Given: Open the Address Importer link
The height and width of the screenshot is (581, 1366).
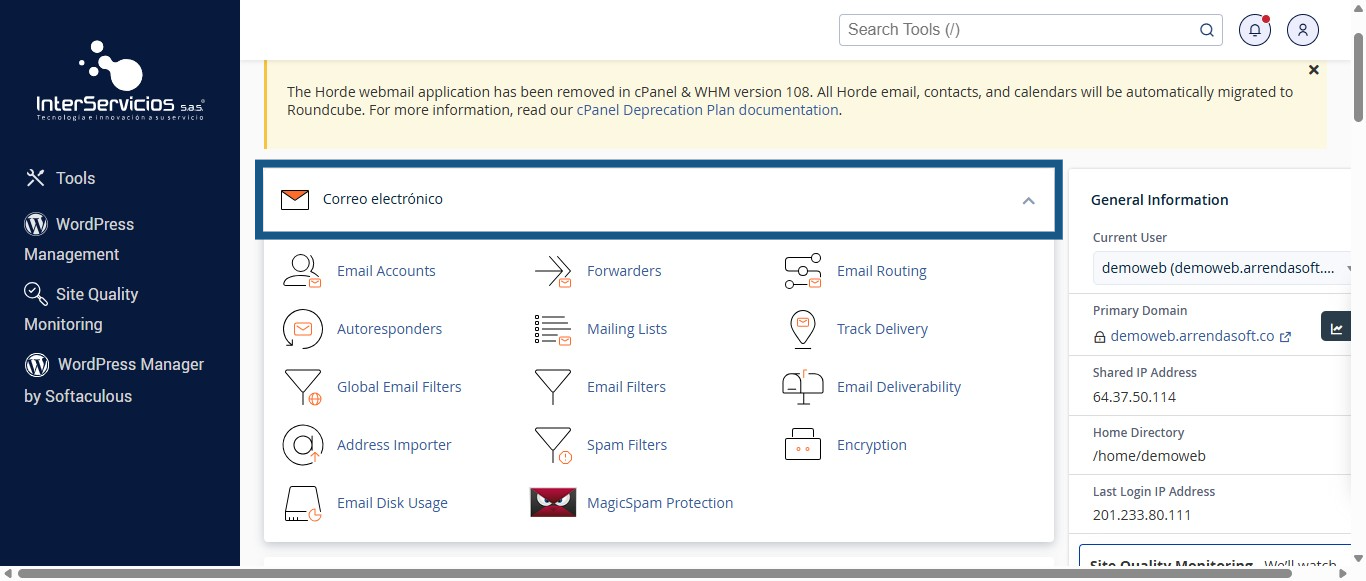Looking at the screenshot, I should point(394,445).
